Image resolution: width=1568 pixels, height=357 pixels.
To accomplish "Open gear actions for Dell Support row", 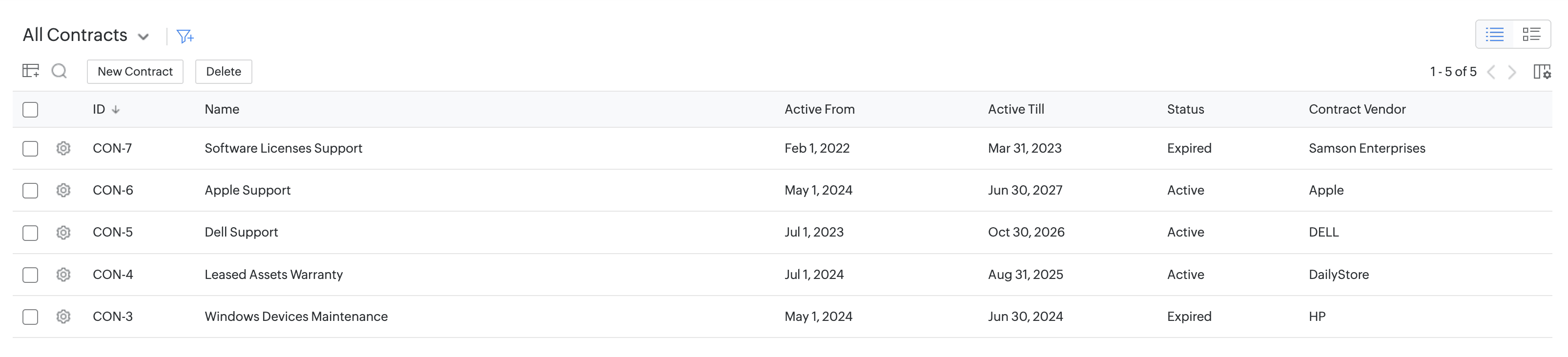I will (63, 232).
